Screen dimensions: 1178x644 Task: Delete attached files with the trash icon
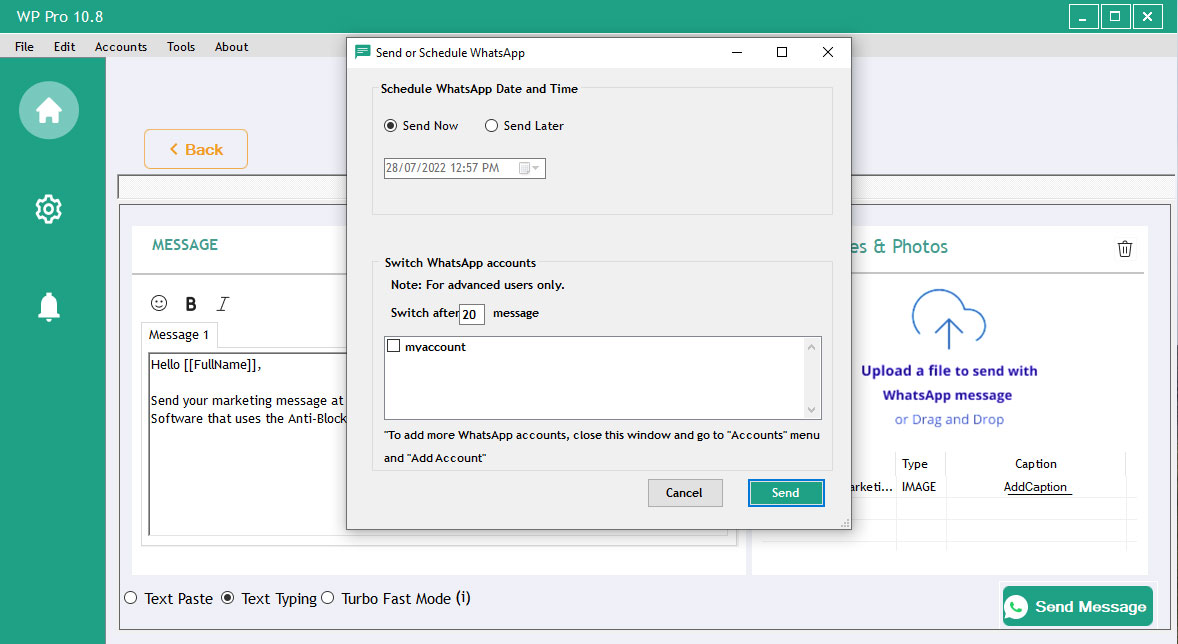tap(1125, 249)
